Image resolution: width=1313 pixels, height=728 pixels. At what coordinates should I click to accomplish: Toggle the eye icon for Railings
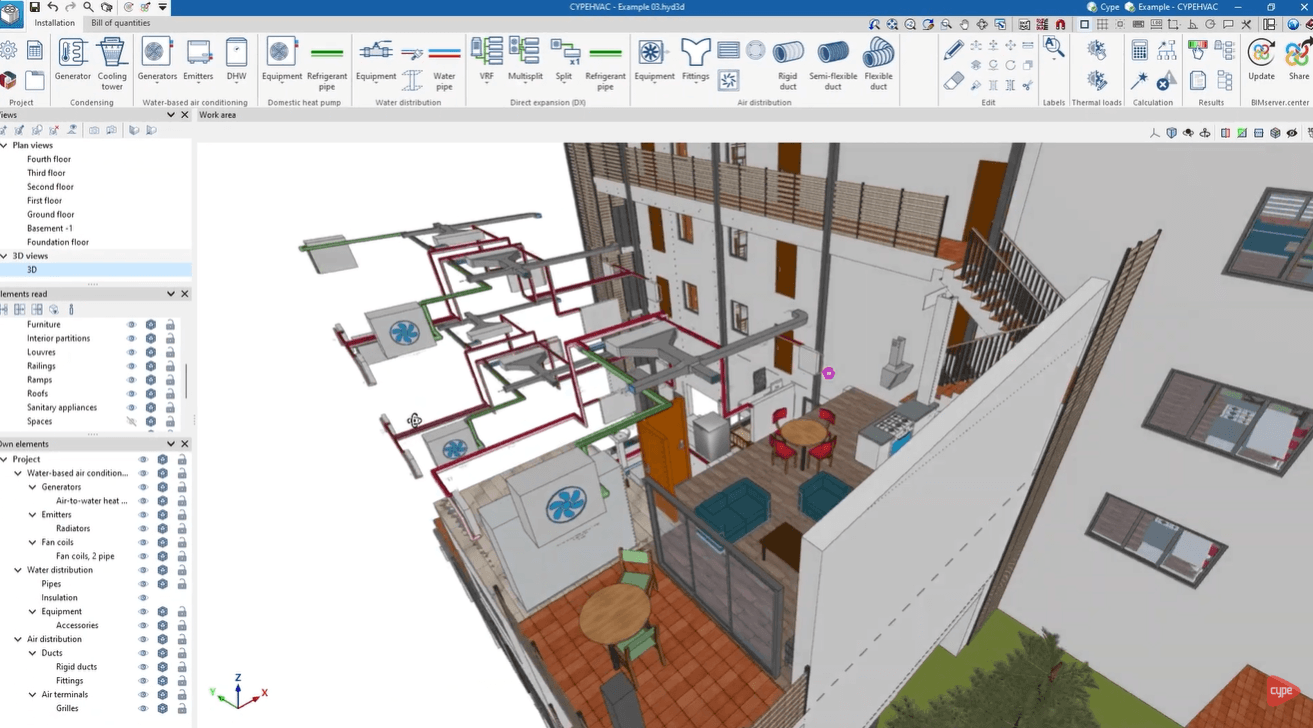click(x=131, y=366)
